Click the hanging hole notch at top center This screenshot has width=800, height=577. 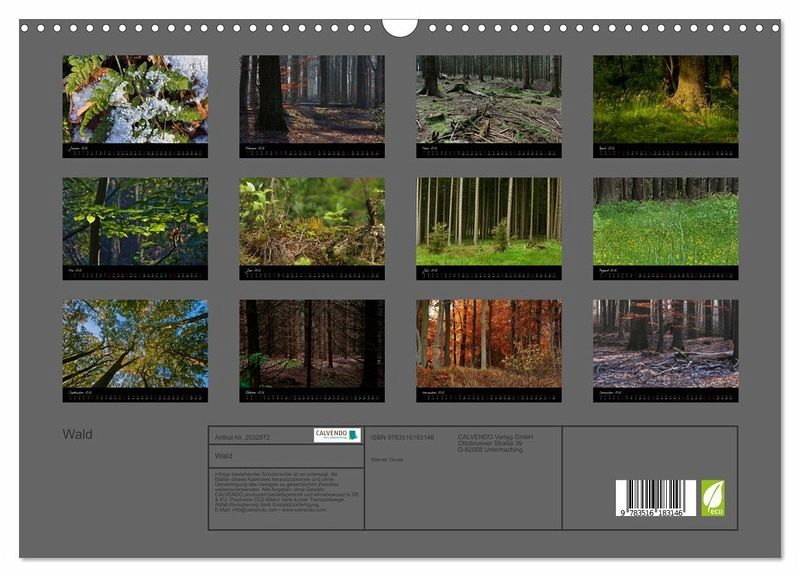click(x=400, y=26)
